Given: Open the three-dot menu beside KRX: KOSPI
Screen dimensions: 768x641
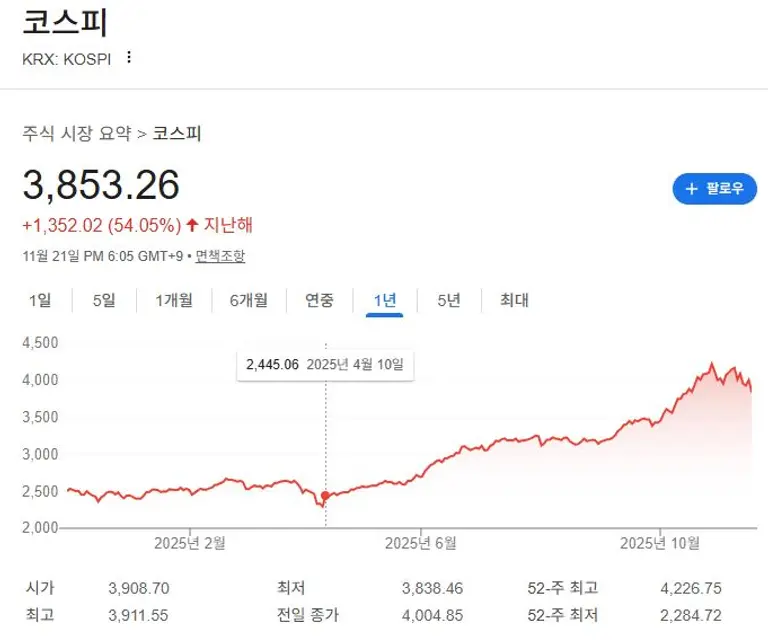Looking at the screenshot, I should click(x=128, y=57).
